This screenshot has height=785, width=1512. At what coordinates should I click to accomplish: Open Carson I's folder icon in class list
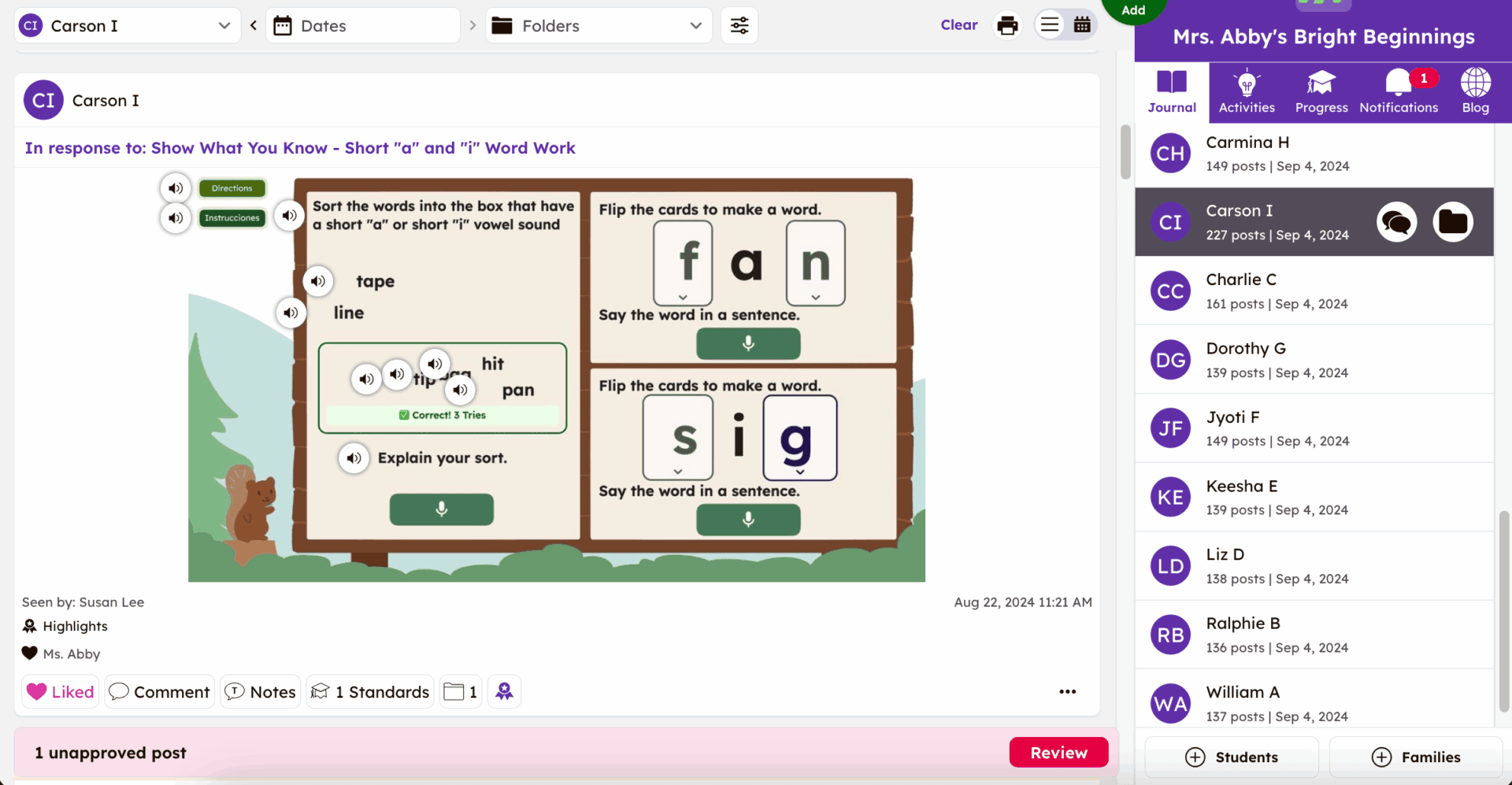(x=1452, y=222)
